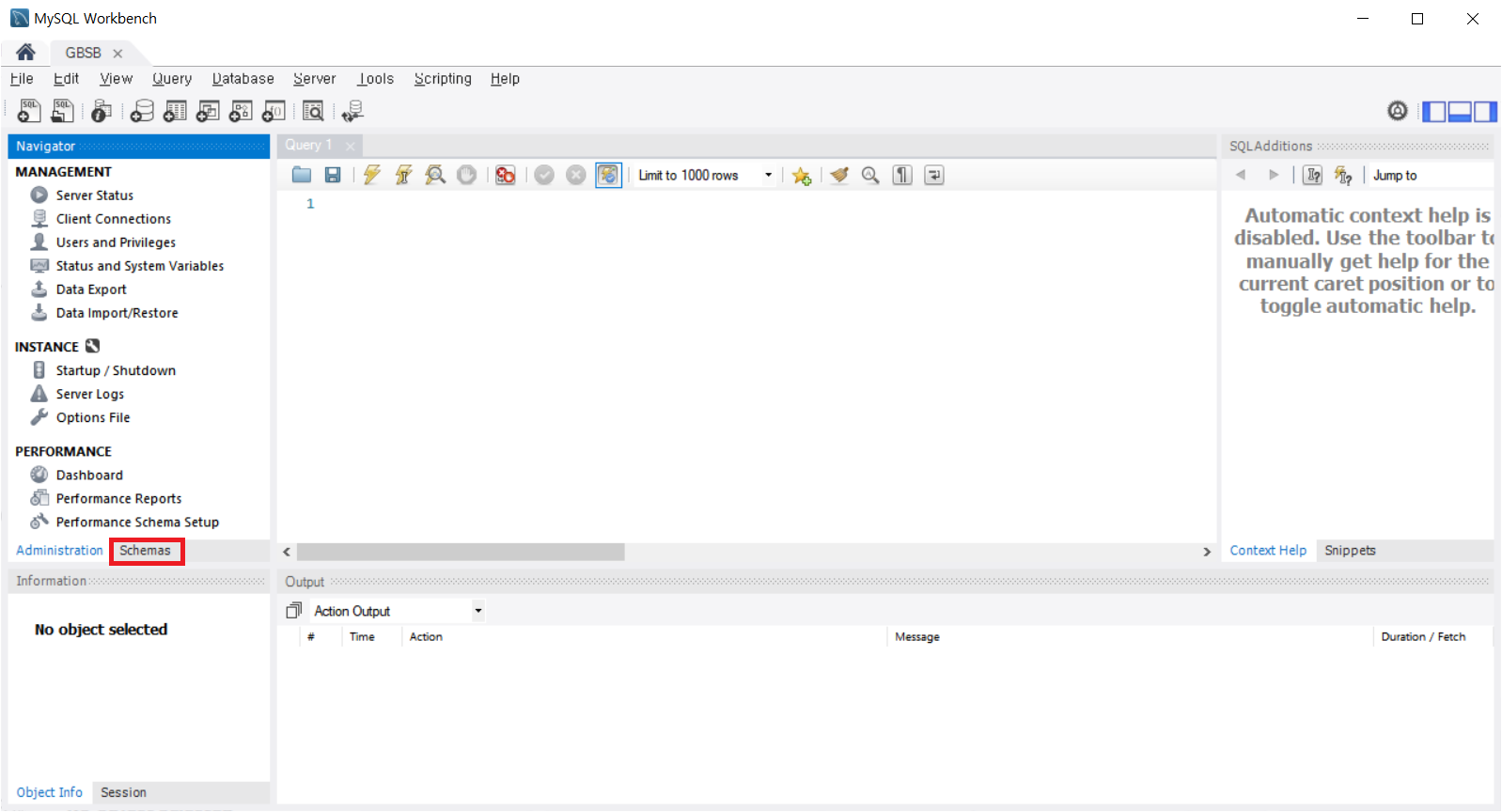Create a new function icon
The height and width of the screenshot is (812, 1502).
pos(274,111)
